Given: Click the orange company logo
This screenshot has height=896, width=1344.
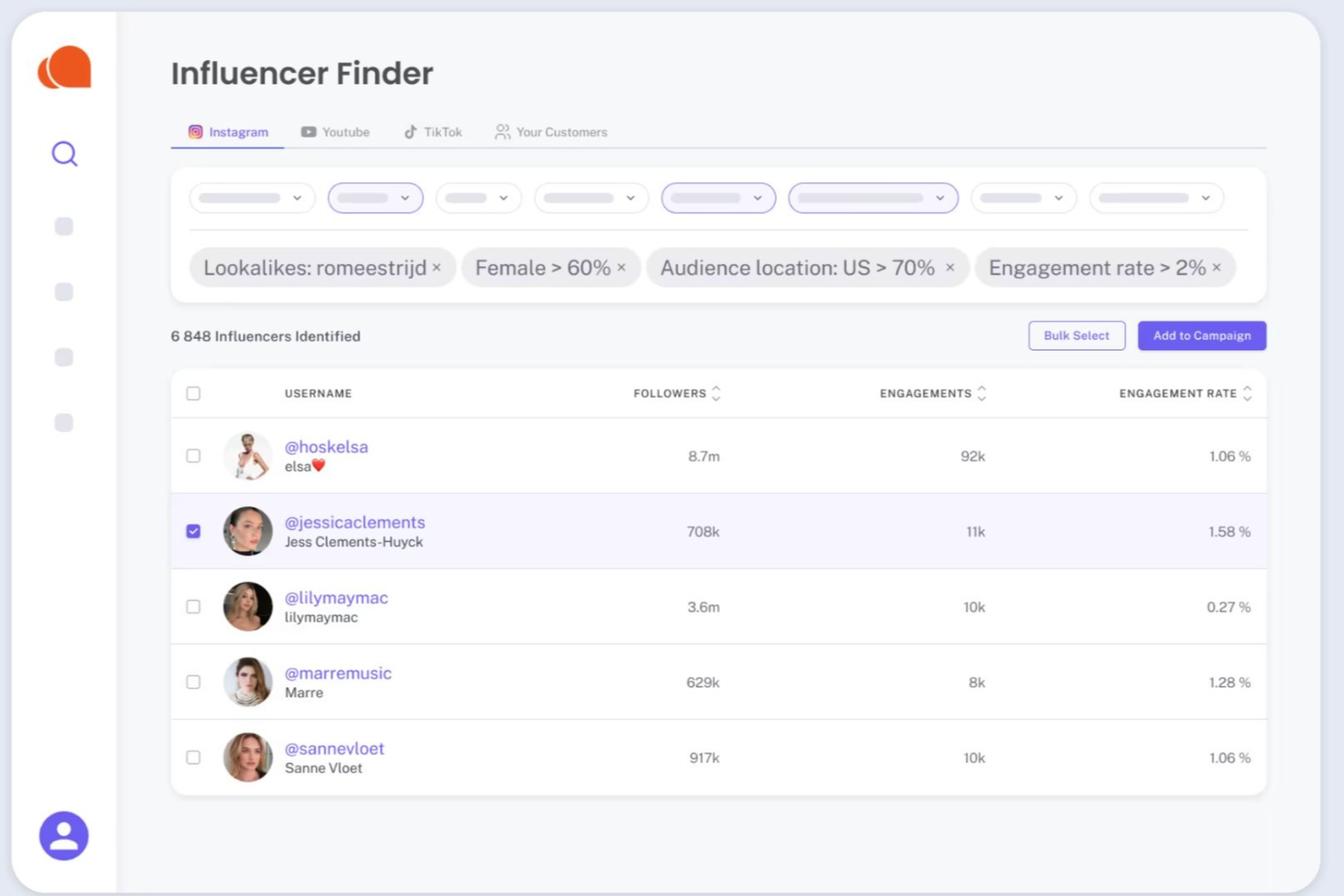Looking at the screenshot, I should point(64,67).
